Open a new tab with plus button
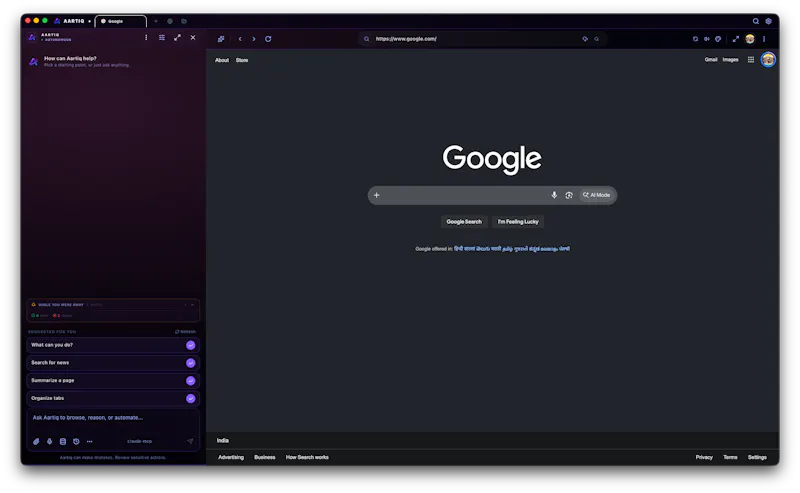800x493 pixels. pos(156,21)
